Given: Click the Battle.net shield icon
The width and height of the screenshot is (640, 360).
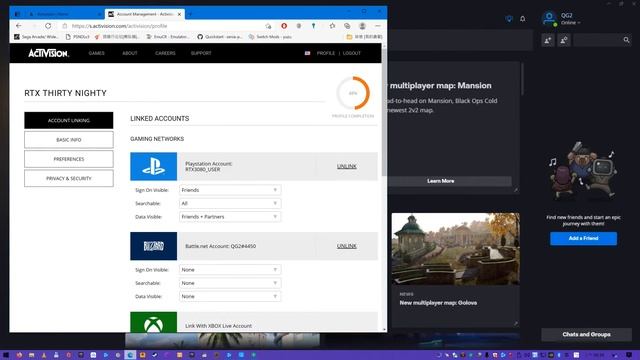Looking at the screenshot, I should [x=509, y=19].
